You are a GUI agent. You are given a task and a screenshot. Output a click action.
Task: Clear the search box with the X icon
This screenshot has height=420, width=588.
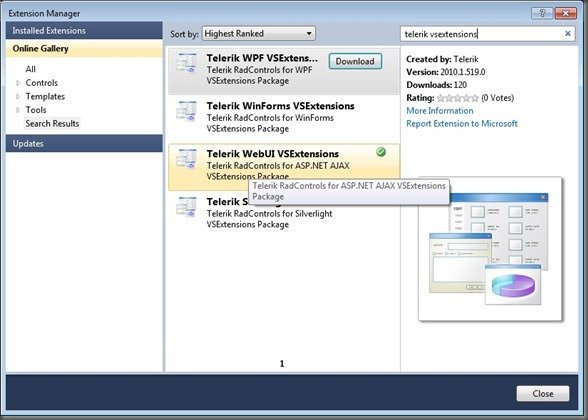568,33
